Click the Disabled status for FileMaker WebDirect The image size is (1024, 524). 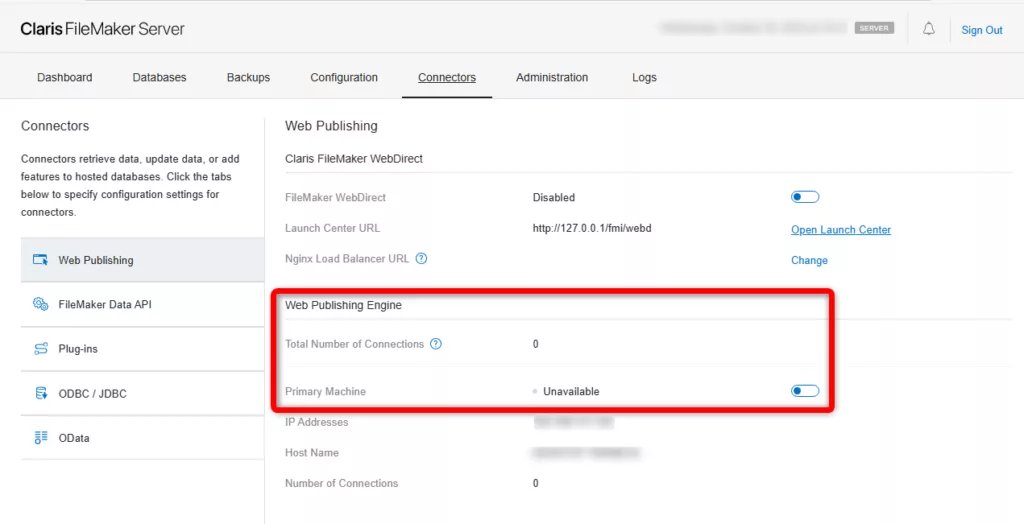coord(554,197)
